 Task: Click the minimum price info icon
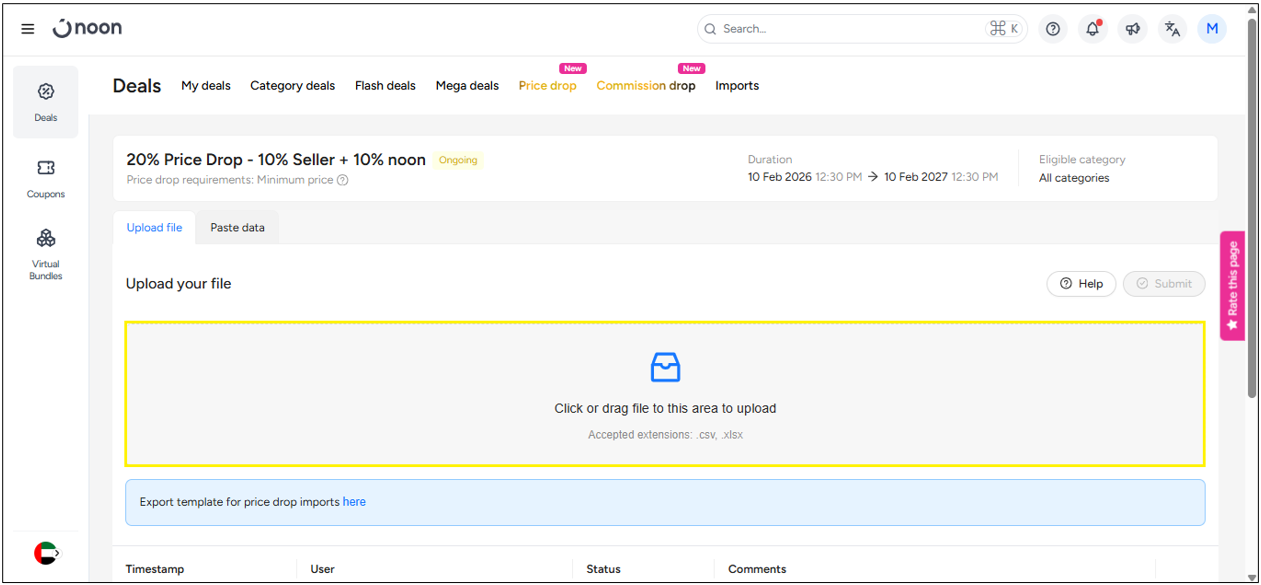(343, 181)
